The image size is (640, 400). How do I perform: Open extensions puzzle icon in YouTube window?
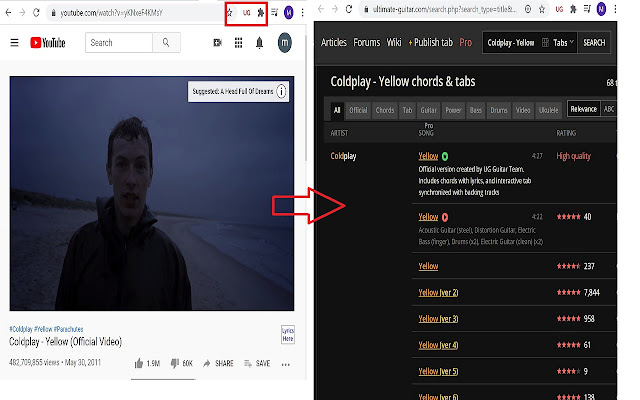pos(260,13)
